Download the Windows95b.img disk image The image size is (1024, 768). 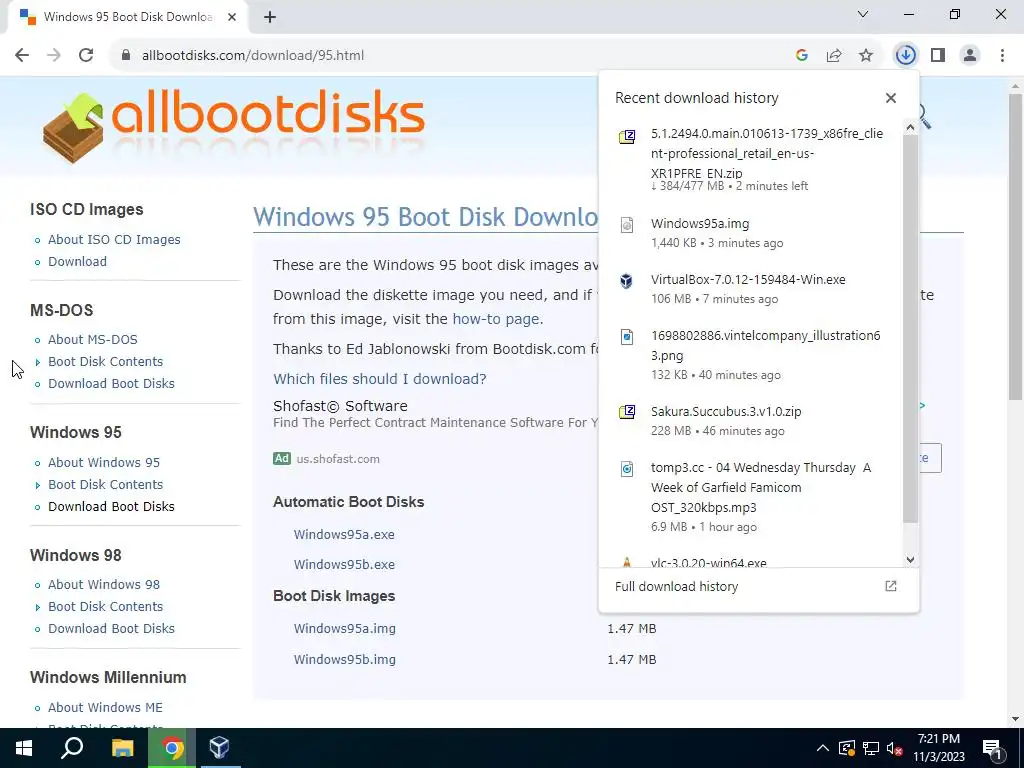click(x=345, y=659)
